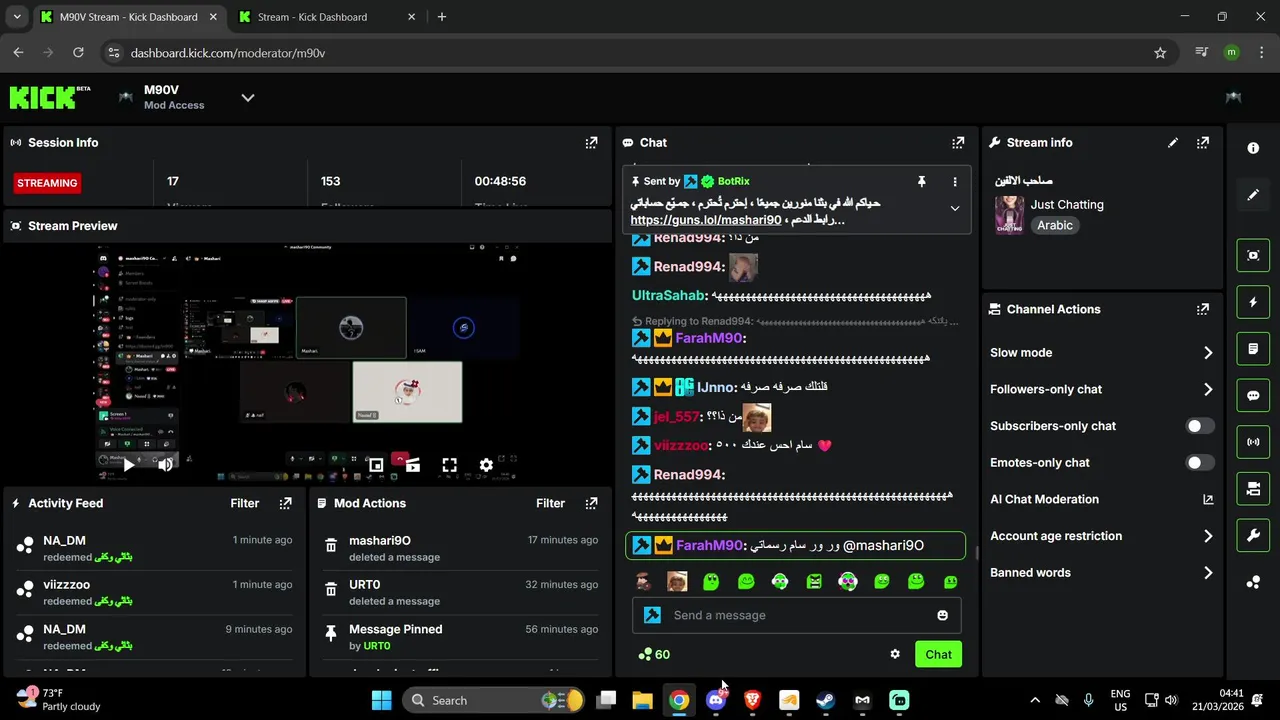
Task: Pop out the Chat panel
Action: (958, 143)
